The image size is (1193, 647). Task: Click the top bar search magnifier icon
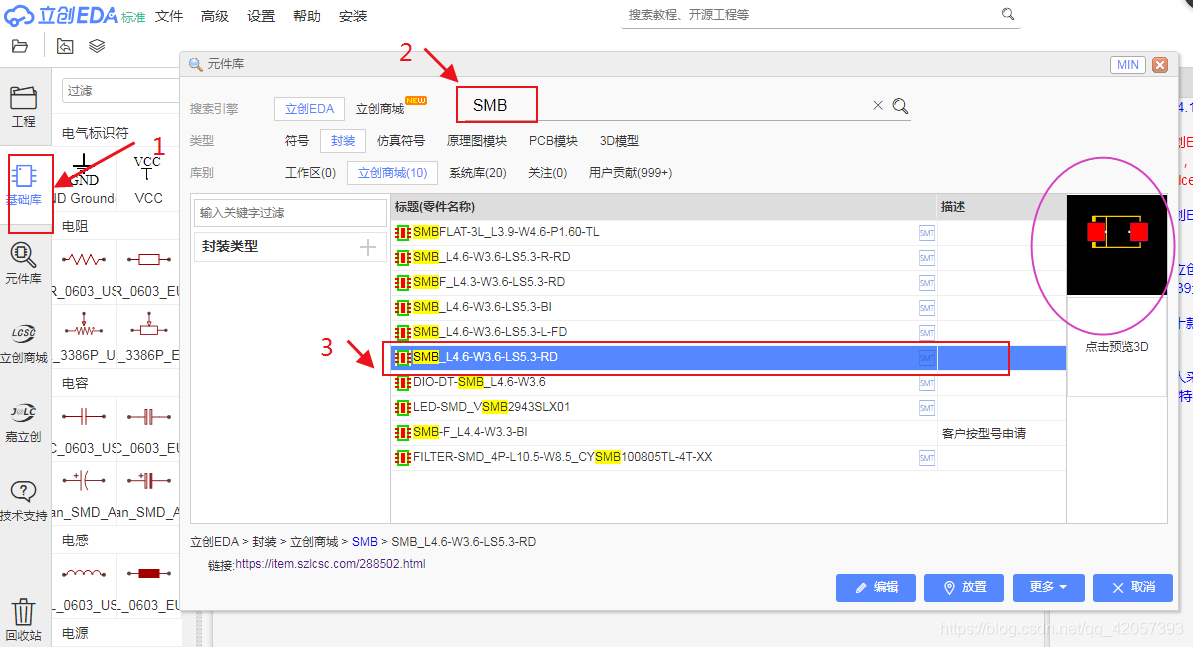(x=1007, y=14)
